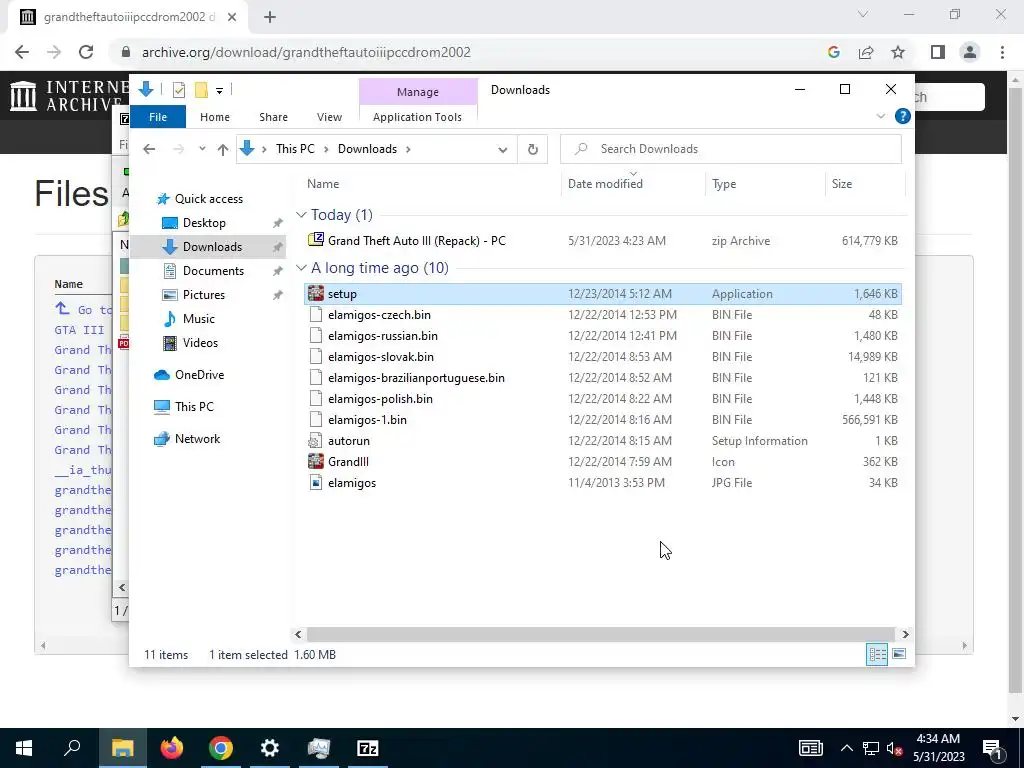Viewport: 1024px width, 768px height.
Task: Click the Search Downloads field
Action: [731, 149]
